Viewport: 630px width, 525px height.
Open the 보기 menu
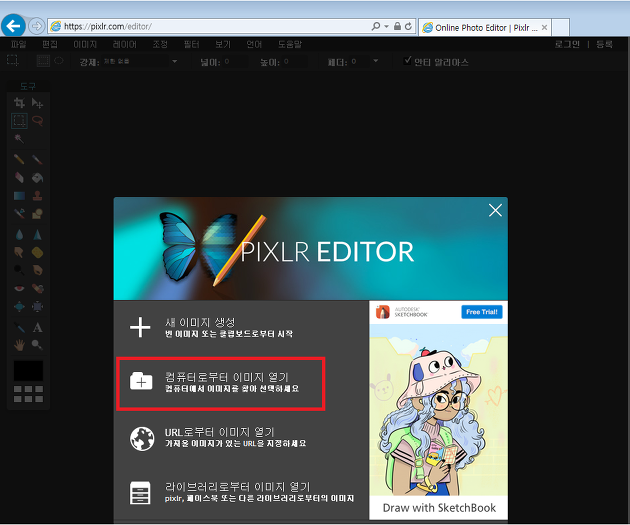tap(223, 44)
